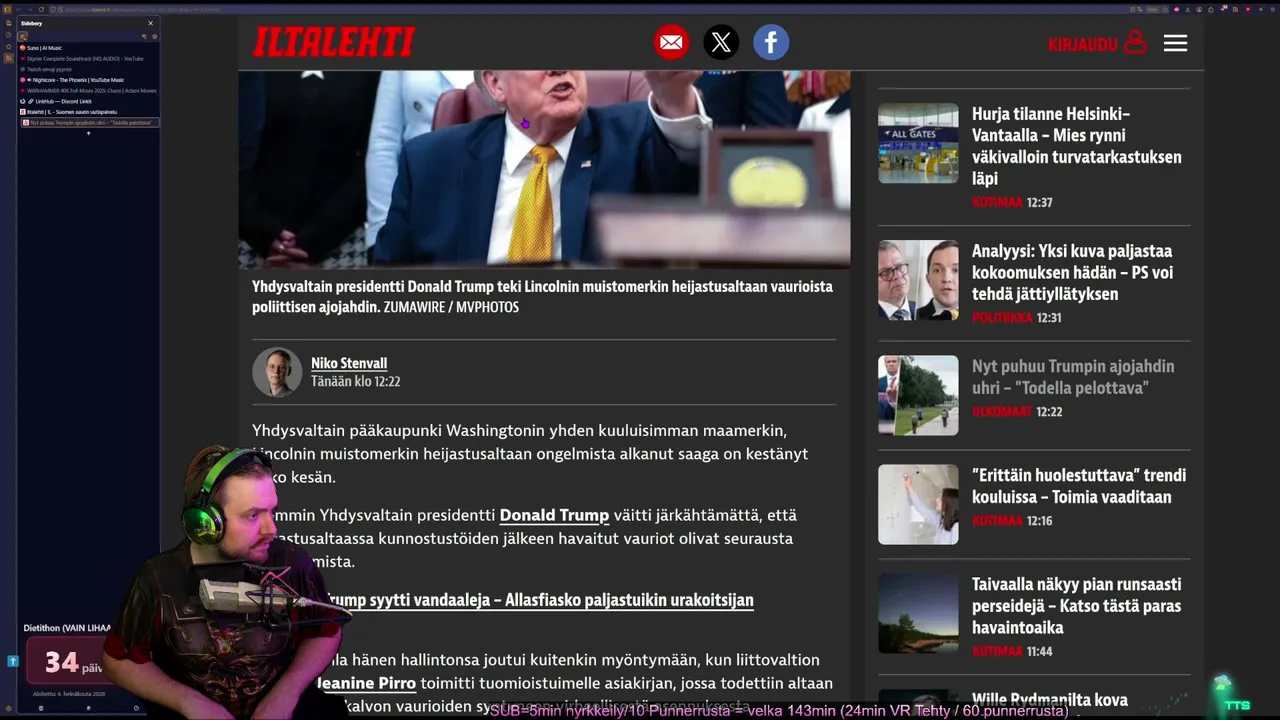Viewport: 1280px width, 720px height.
Task: Switch to Suno | AI Music tab
Action: 88,48
